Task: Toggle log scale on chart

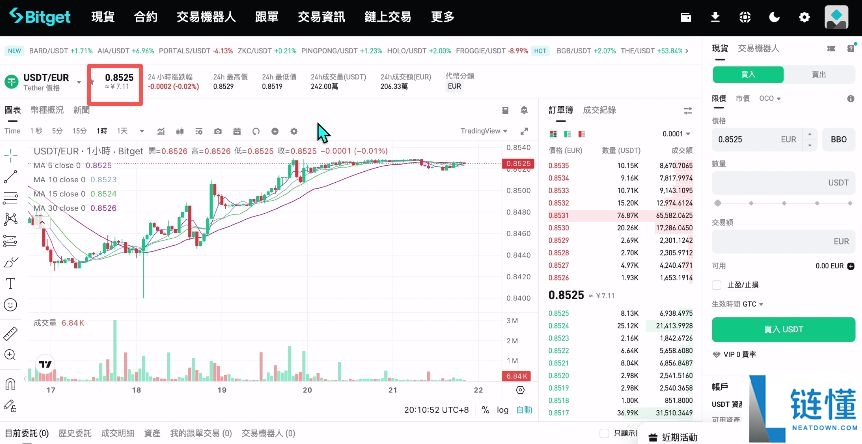Action: coord(502,409)
